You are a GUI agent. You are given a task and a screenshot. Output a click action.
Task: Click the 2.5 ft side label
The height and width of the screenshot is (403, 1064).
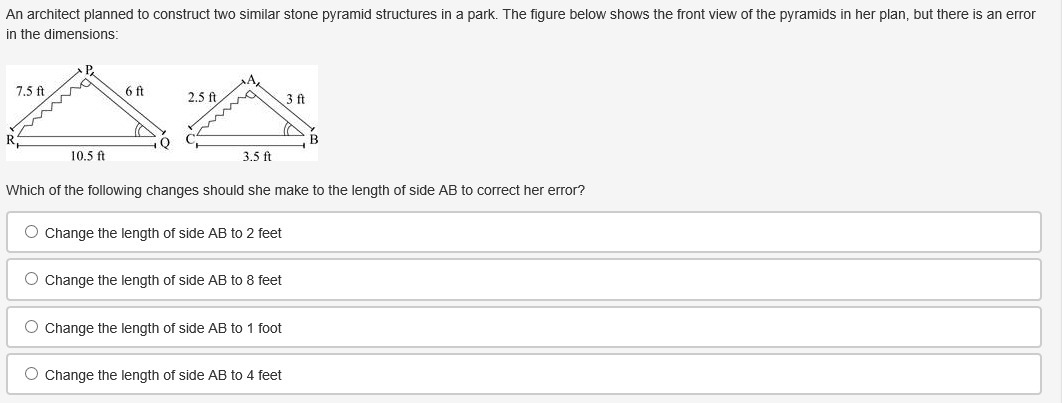click(x=201, y=97)
